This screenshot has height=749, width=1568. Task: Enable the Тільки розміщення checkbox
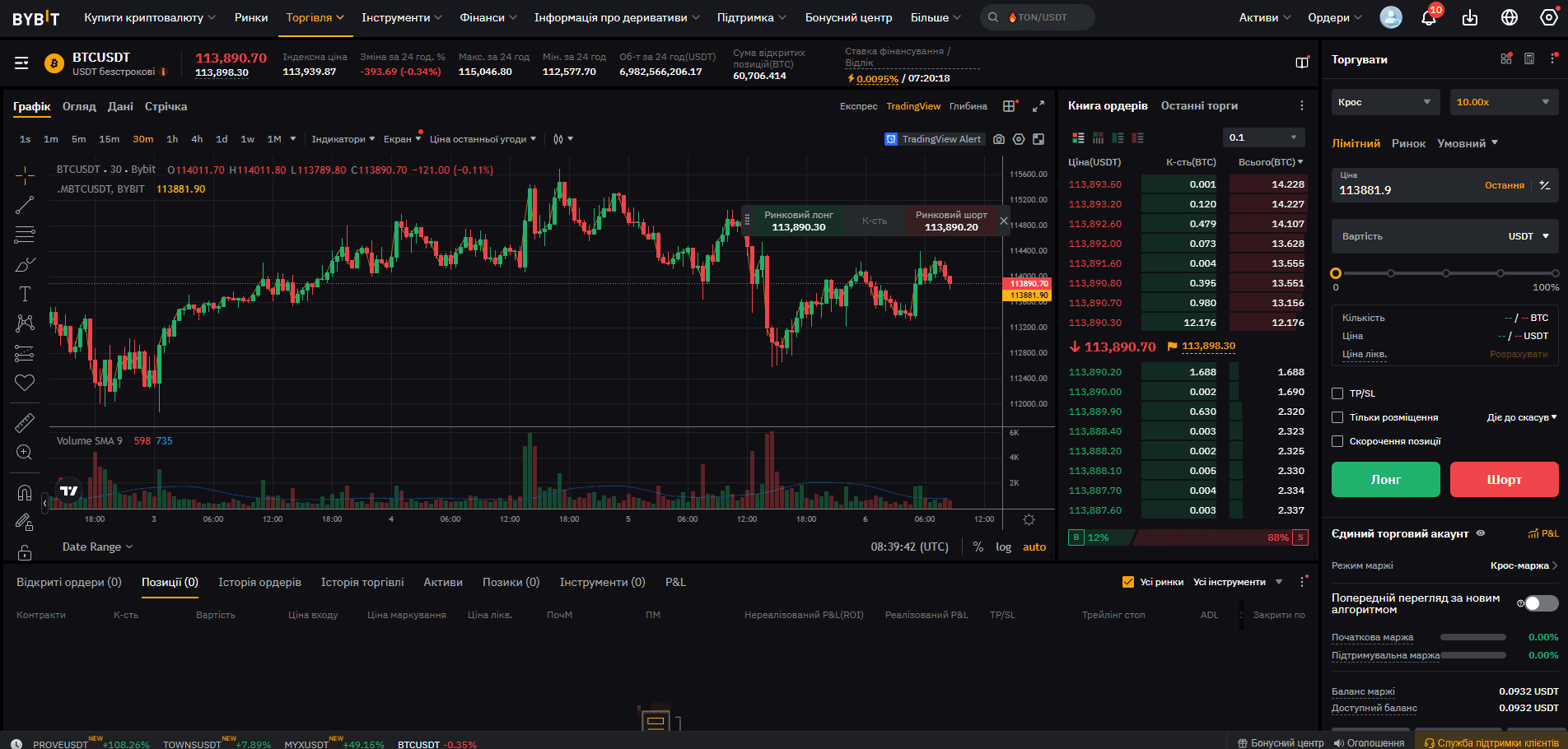pyautogui.click(x=1337, y=417)
